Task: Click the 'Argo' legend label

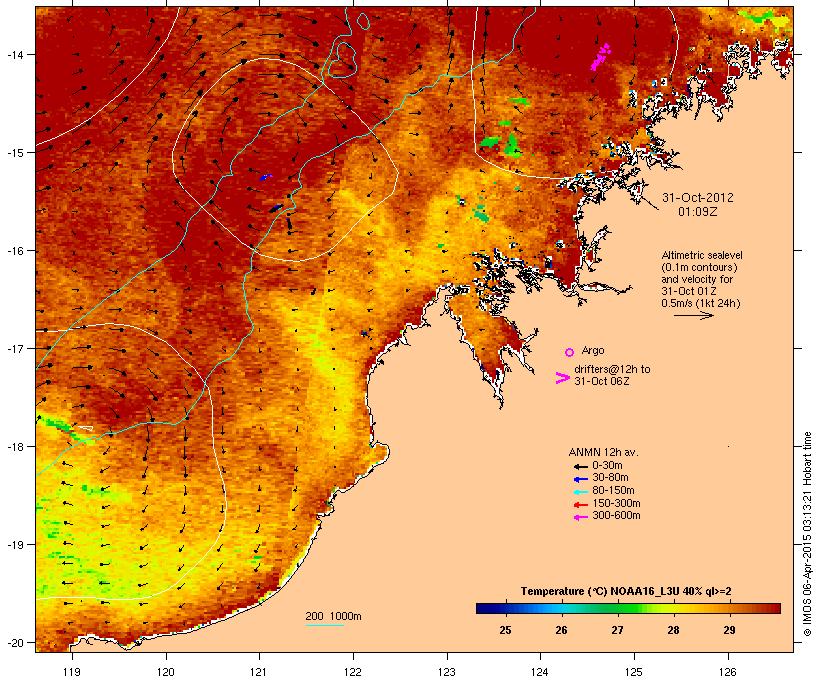Action: [x=593, y=350]
